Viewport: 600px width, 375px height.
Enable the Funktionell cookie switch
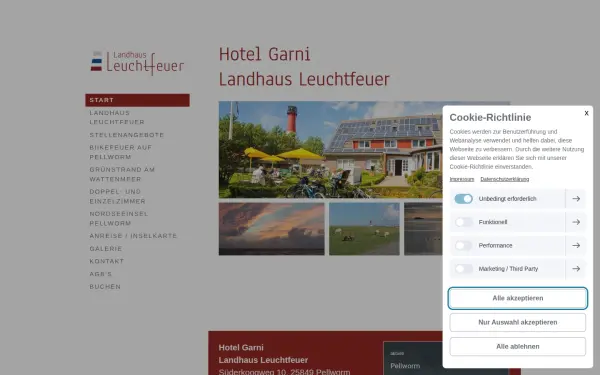[x=463, y=222]
